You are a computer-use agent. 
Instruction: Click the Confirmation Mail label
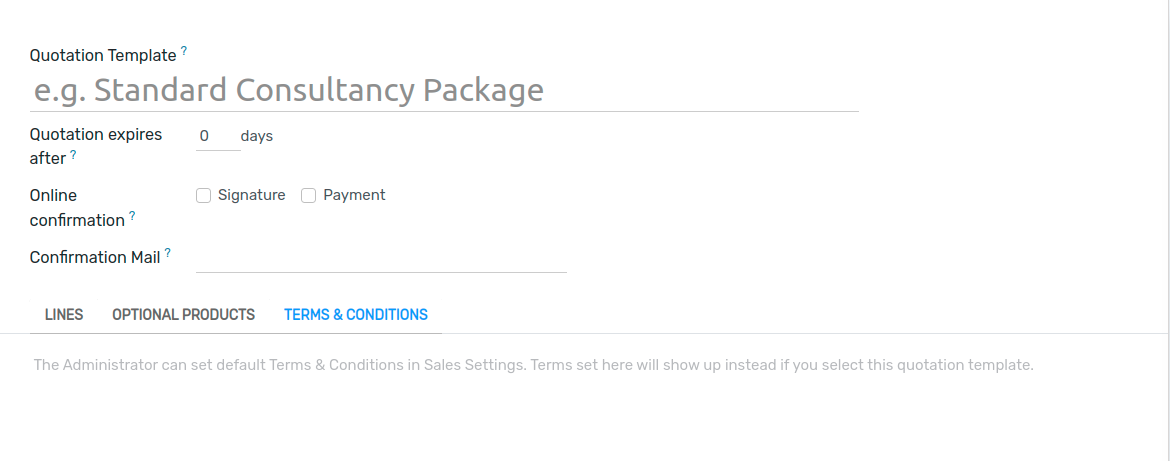coord(95,258)
